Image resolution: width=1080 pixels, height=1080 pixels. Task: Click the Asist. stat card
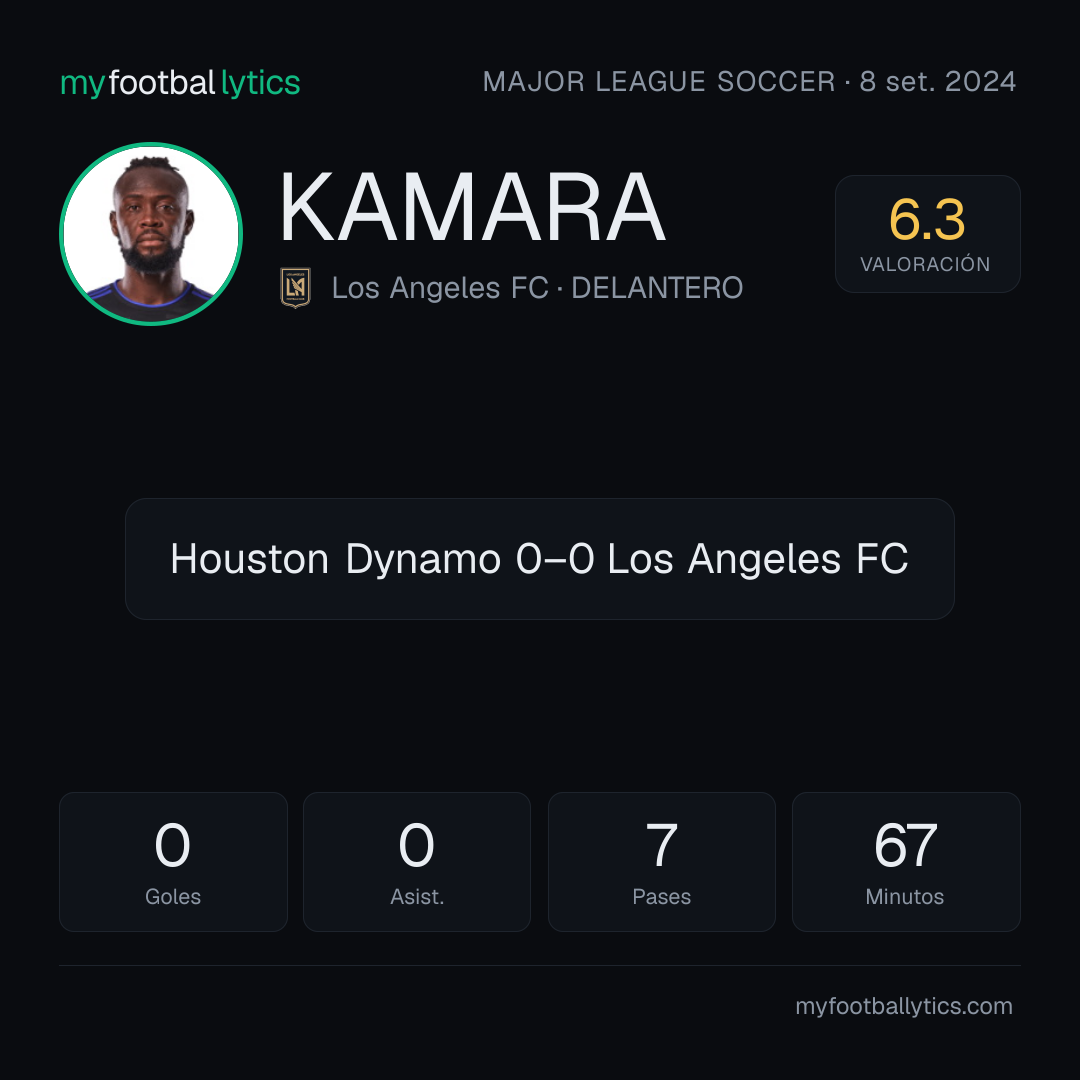coord(417,862)
